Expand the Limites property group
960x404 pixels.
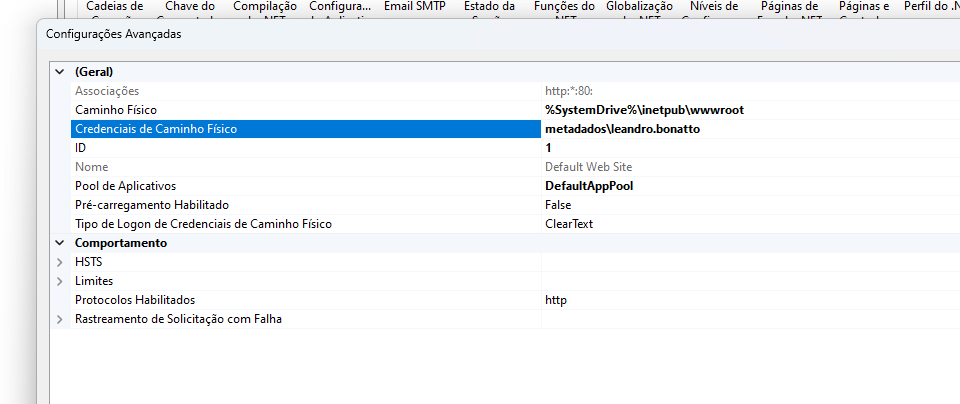coord(60,281)
